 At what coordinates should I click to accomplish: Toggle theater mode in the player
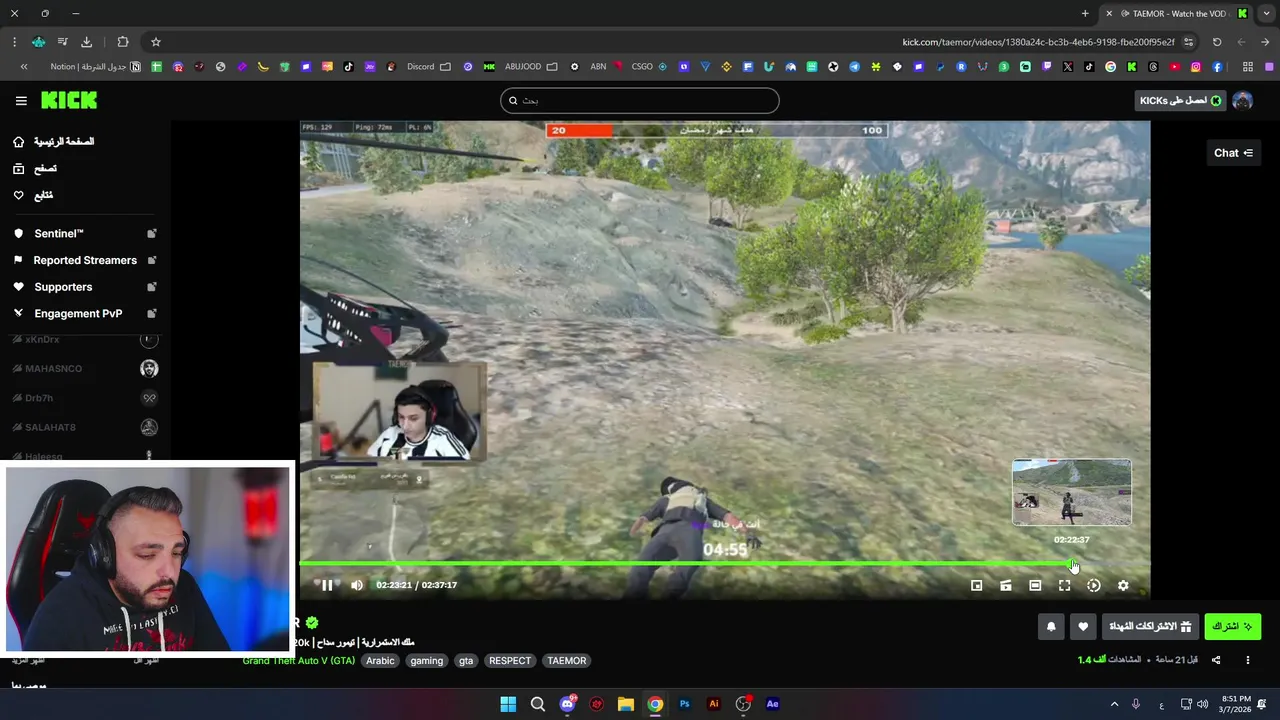(1035, 585)
